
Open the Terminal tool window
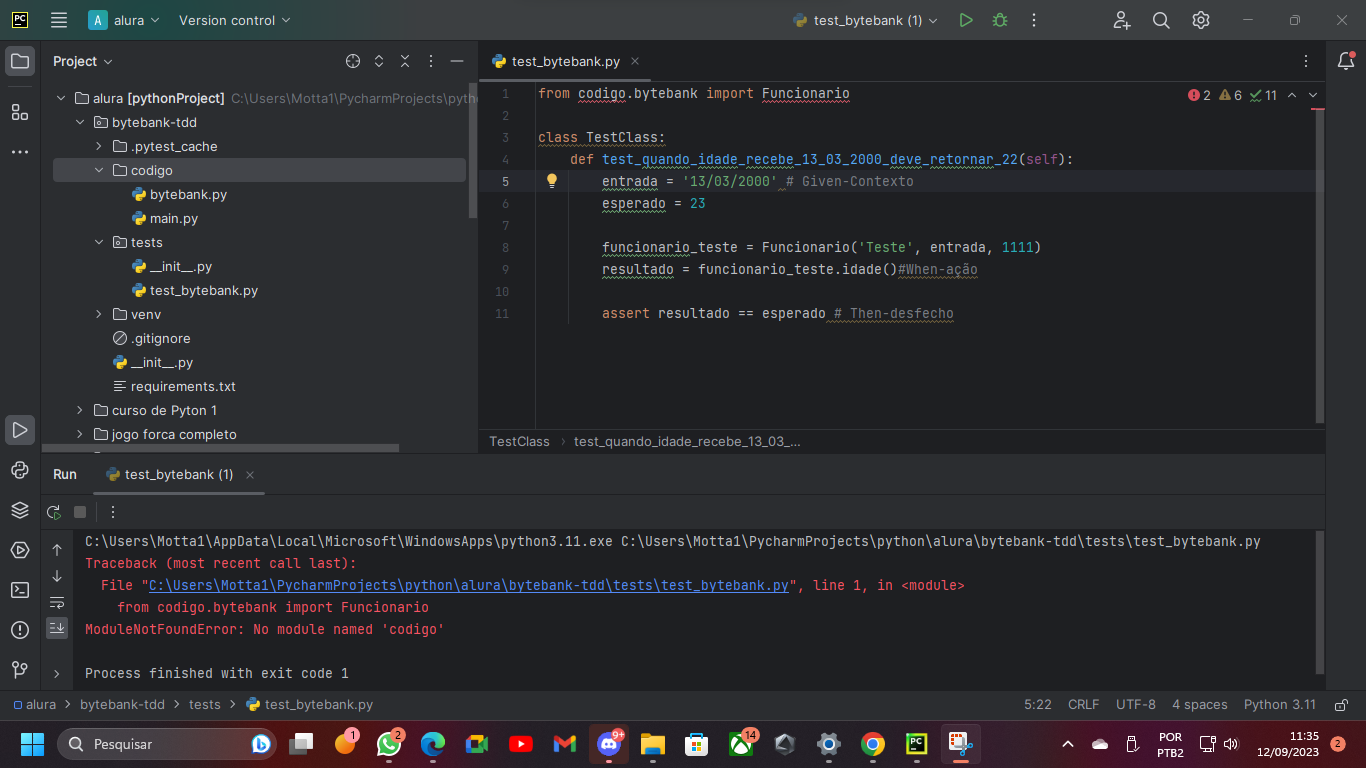click(20, 590)
